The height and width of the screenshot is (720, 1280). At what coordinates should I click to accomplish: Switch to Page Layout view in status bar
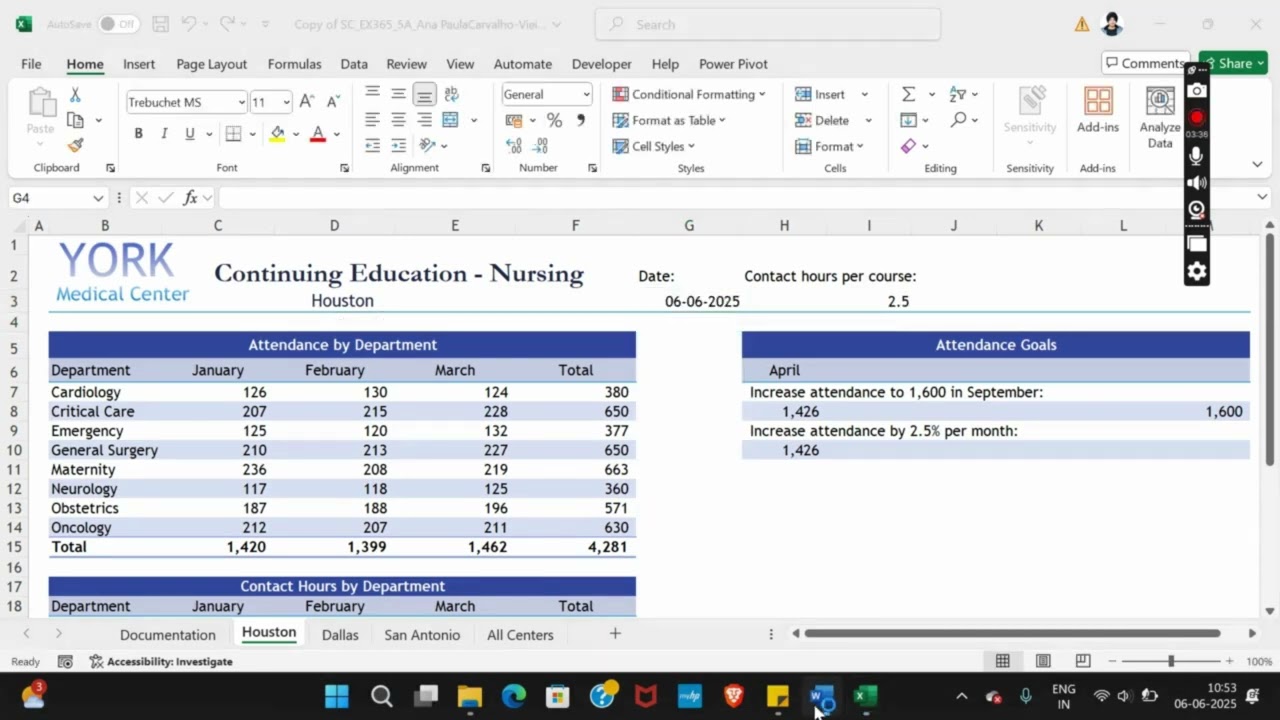pos(1043,661)
